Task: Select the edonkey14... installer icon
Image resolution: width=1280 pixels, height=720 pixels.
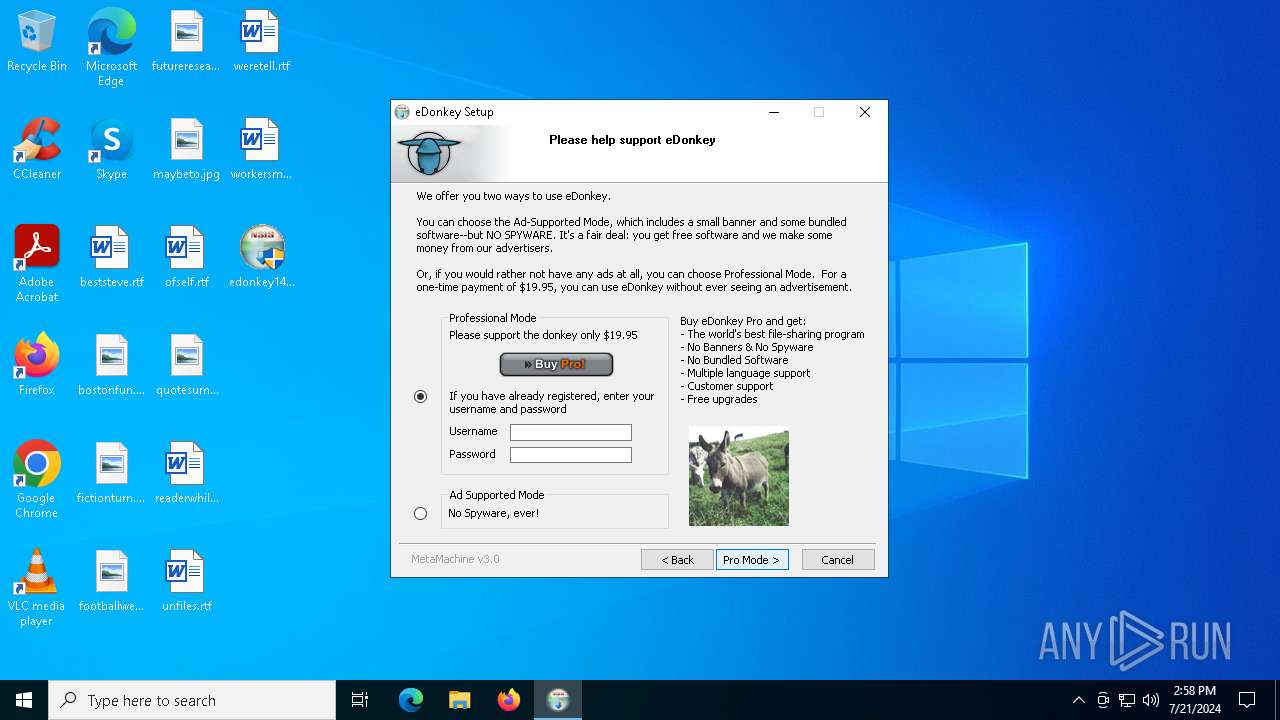Action: [261, 258]
